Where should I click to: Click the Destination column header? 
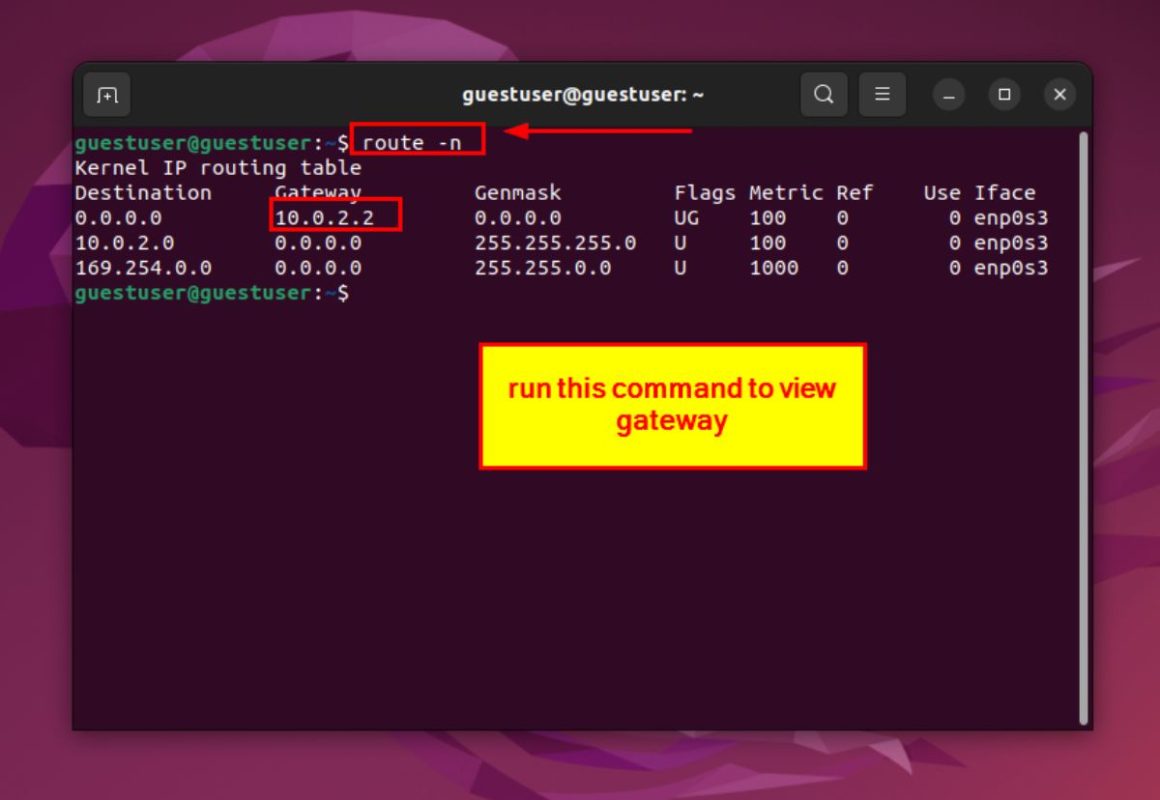143,192
